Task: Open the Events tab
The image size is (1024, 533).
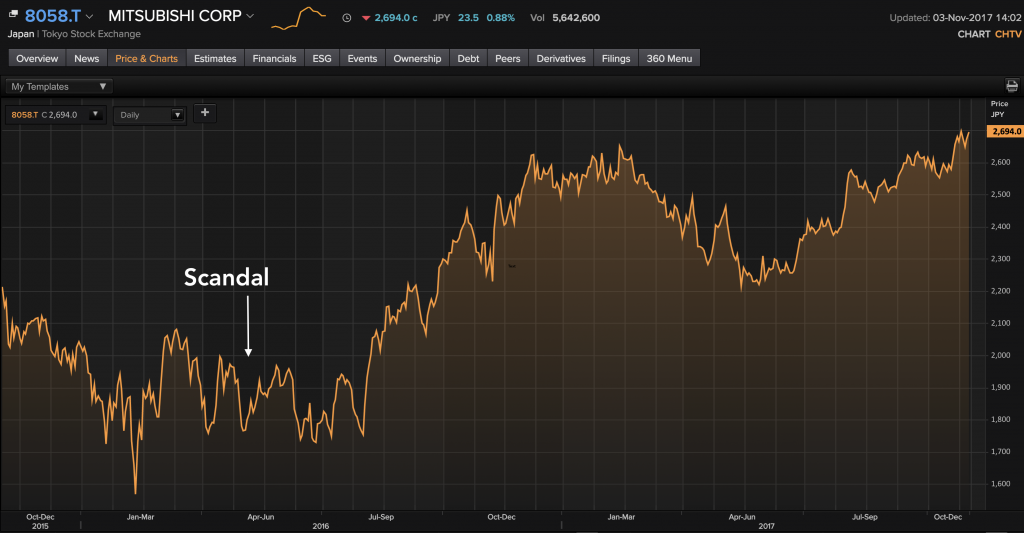Action: pyautogui.click(x=362, y=58)
